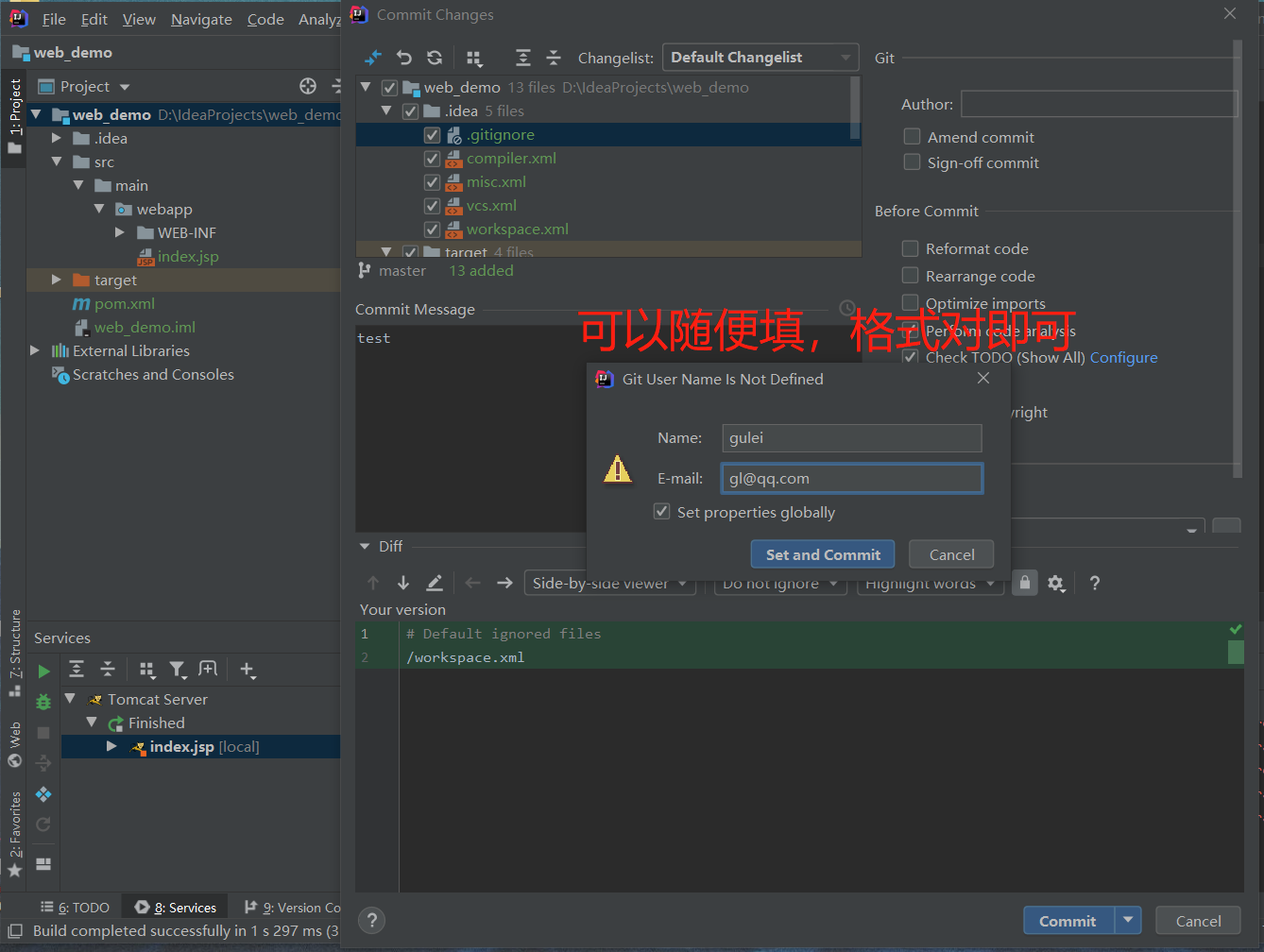Open new tab icon in Services toolbar
Screen dimensions: 1264x952
[x=208, y=669]
